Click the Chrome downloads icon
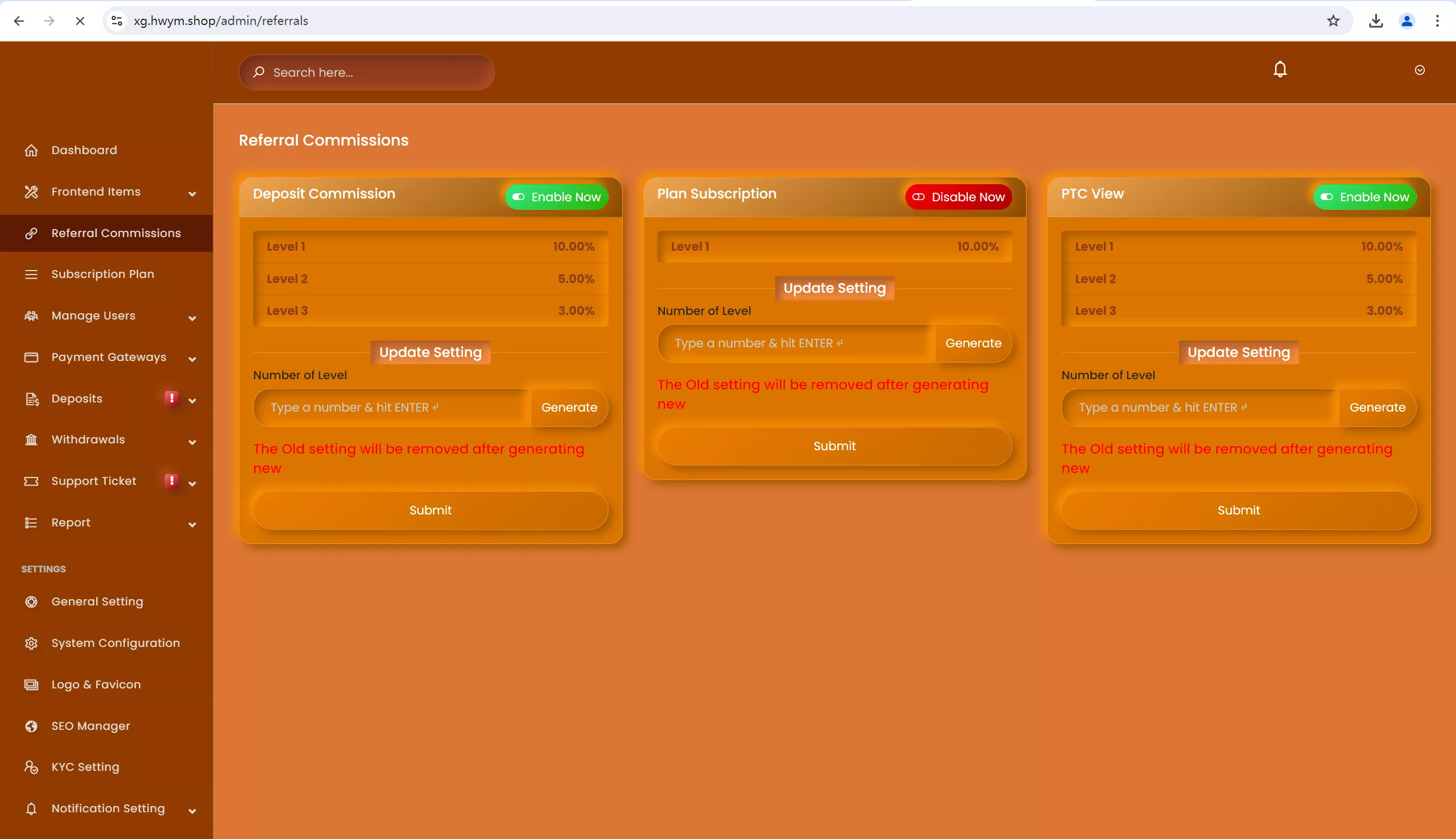1456x839 pixels. tap(1376, 20)
